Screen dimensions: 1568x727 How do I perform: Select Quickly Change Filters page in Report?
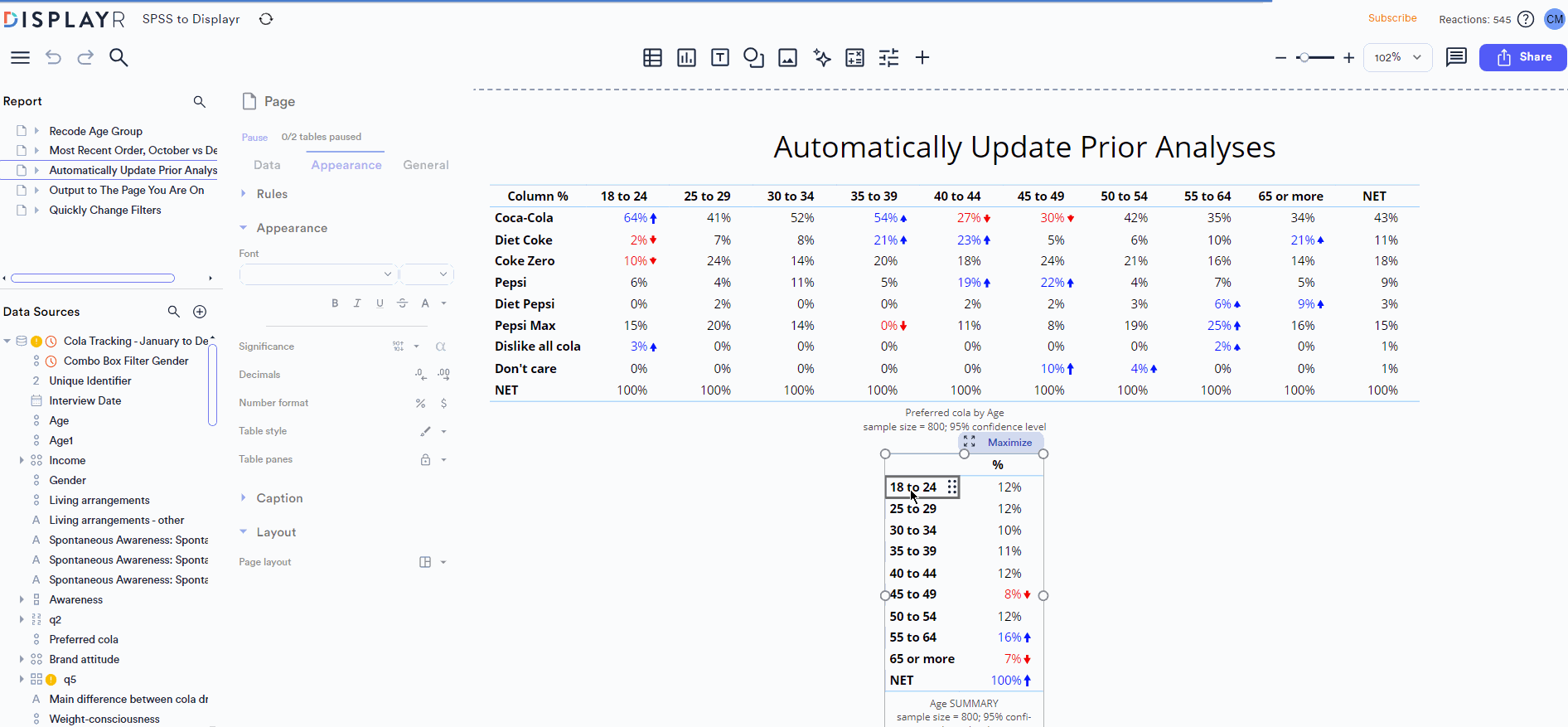105,211
